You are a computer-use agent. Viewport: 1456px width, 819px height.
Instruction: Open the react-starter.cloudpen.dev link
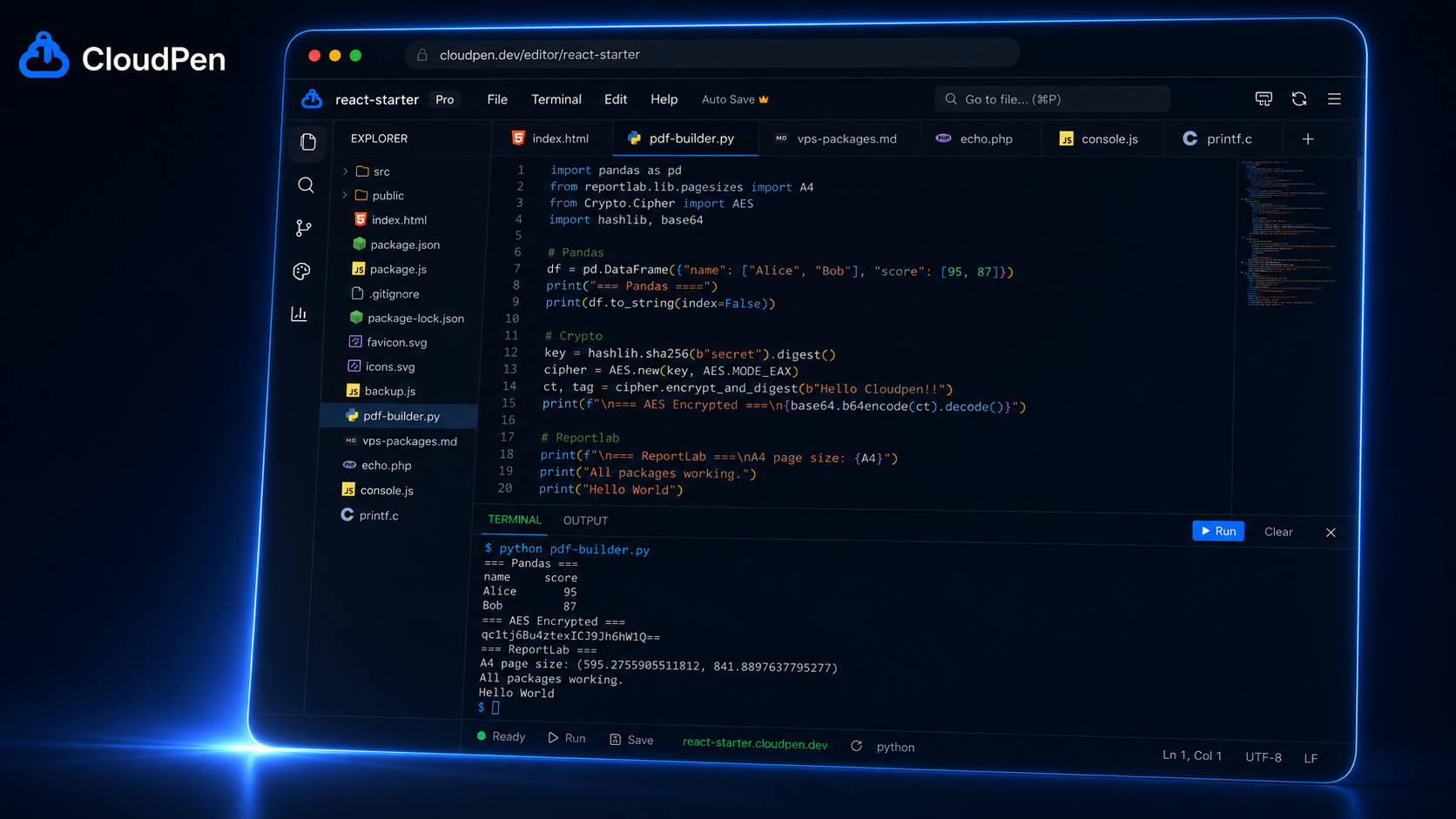tap(755, 743)
